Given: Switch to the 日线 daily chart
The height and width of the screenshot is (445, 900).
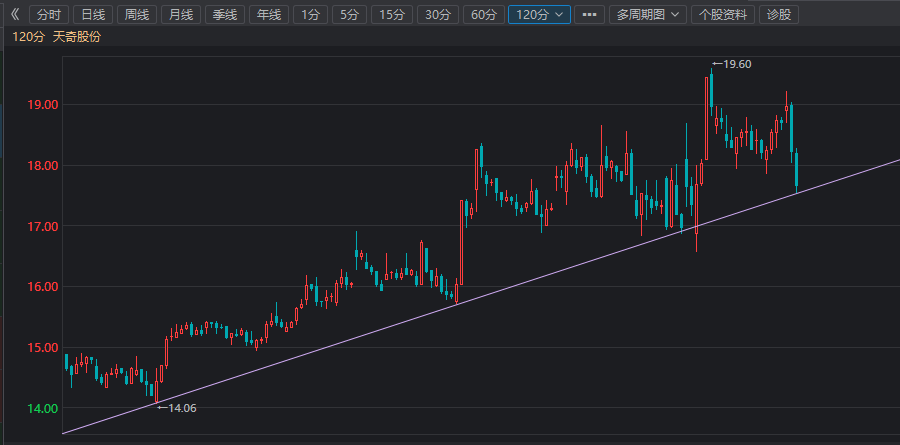Looking at the screenshot, I should coord(93,14).
